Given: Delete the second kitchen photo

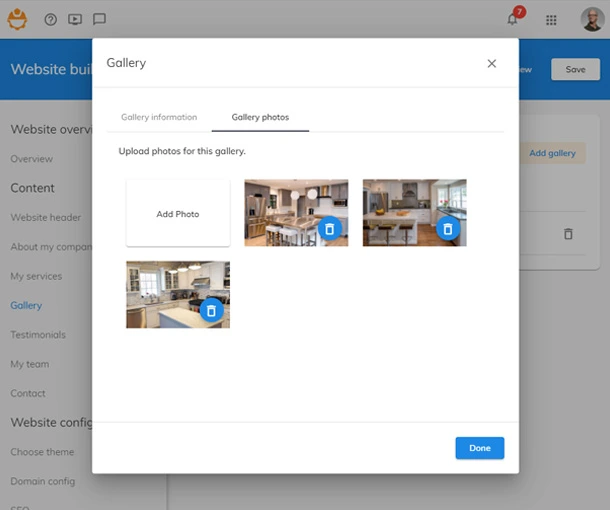Looking at the screenshot, I should pyautogui.click(x=447, y=229).
